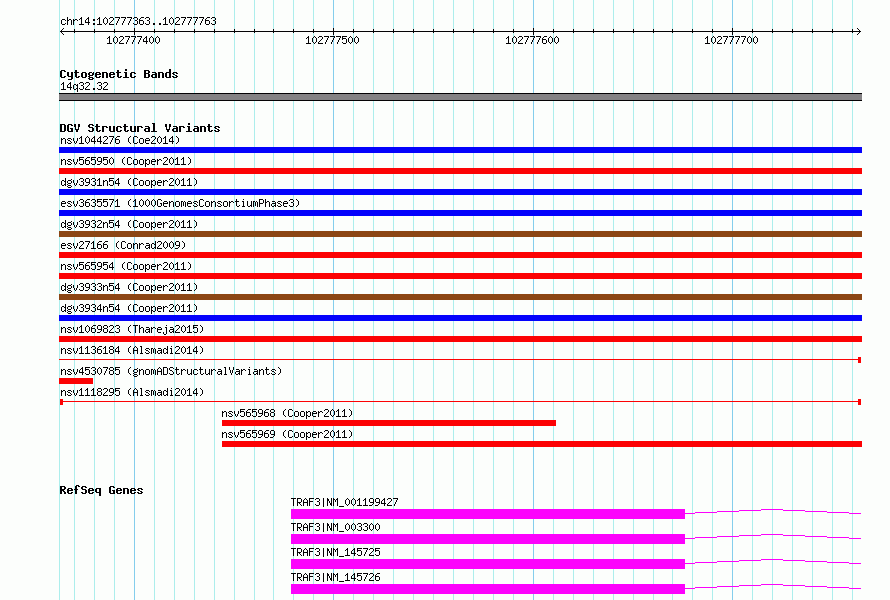This screenshot has height=600, width=890.
Task: Click variant label nsv1118295 (Alsmadi2014)
Action: (132, 392)
